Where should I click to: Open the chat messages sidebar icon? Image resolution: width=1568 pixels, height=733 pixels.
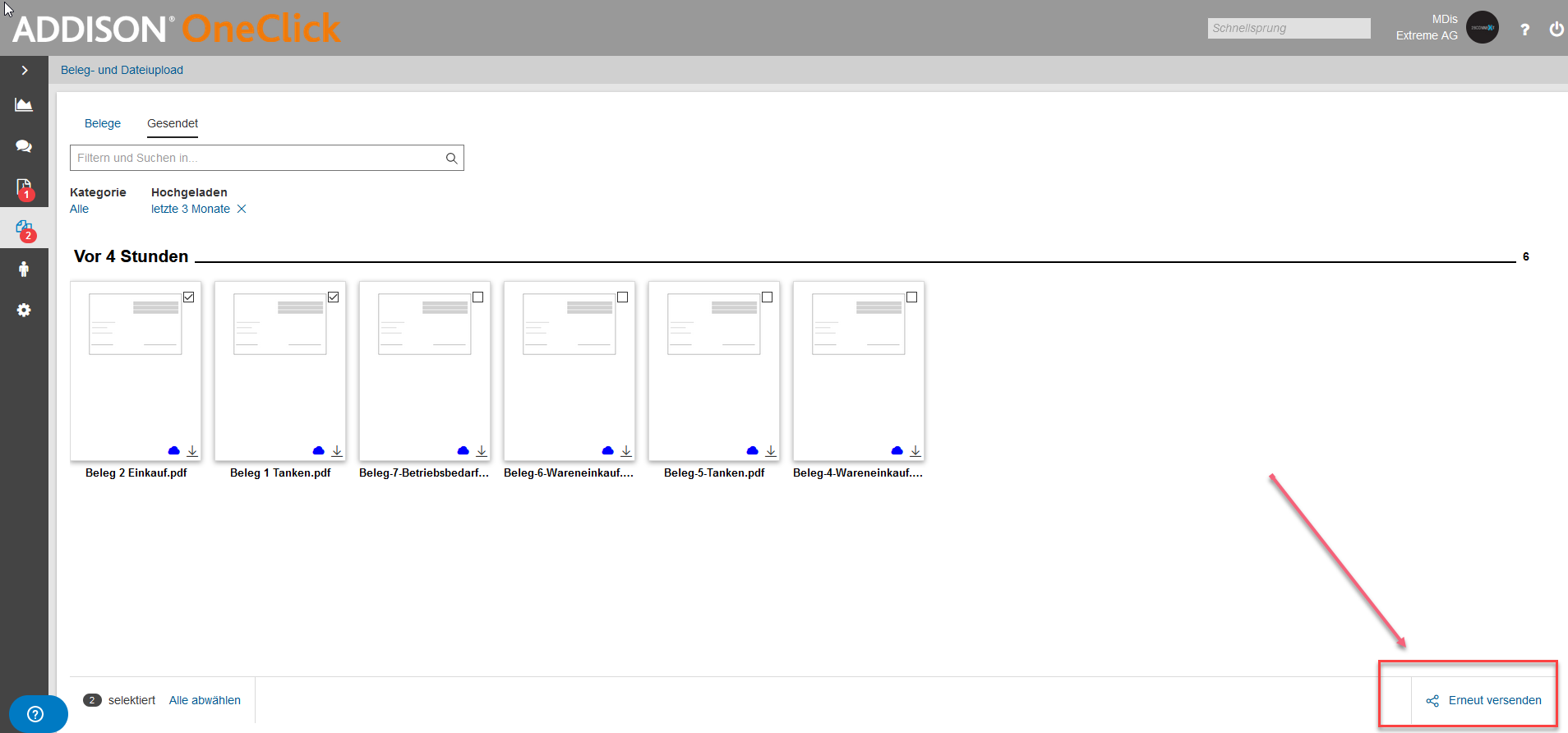click(24, 145)
